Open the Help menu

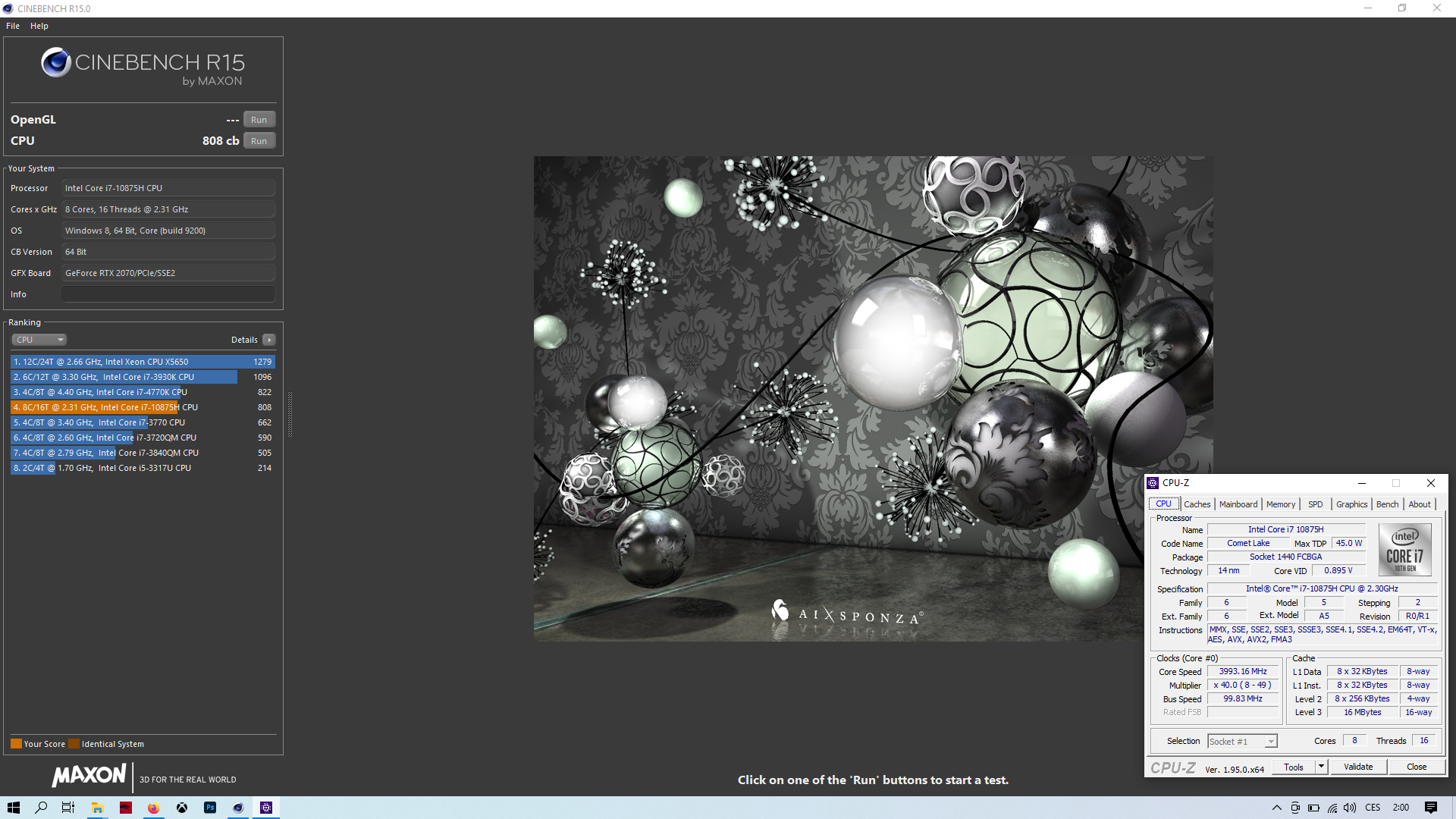tap(39, 26)
